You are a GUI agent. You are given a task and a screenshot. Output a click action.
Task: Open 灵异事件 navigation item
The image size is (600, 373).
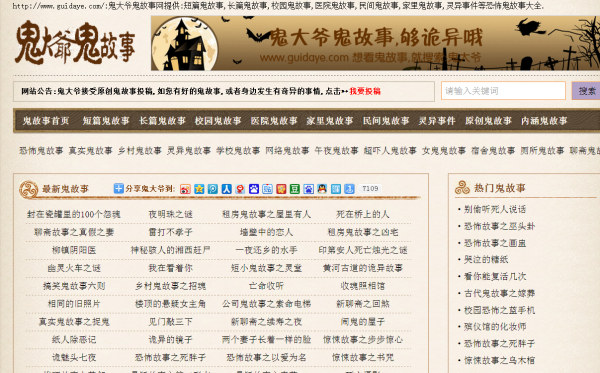click(437, 121)
